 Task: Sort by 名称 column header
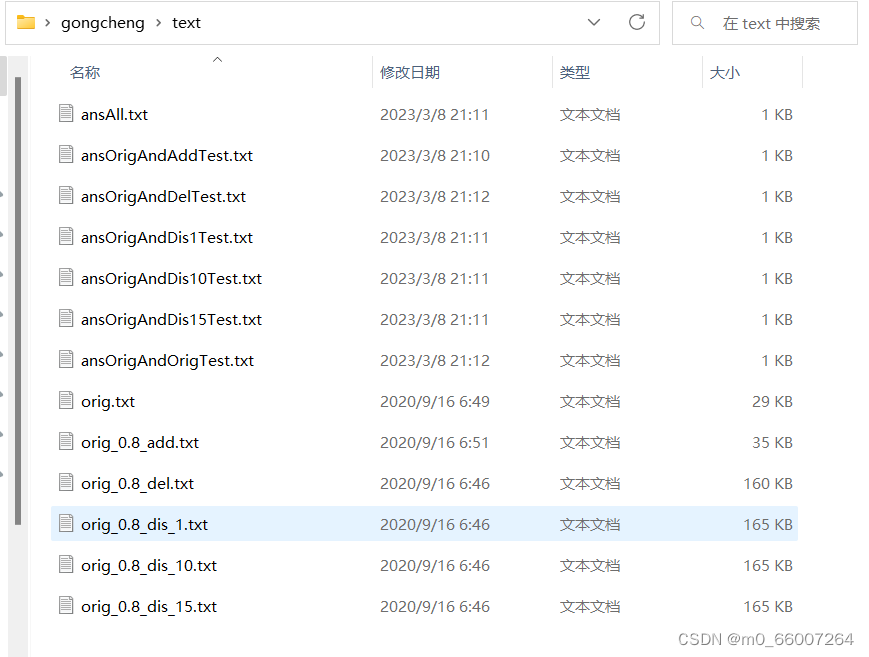pos(85,73)
